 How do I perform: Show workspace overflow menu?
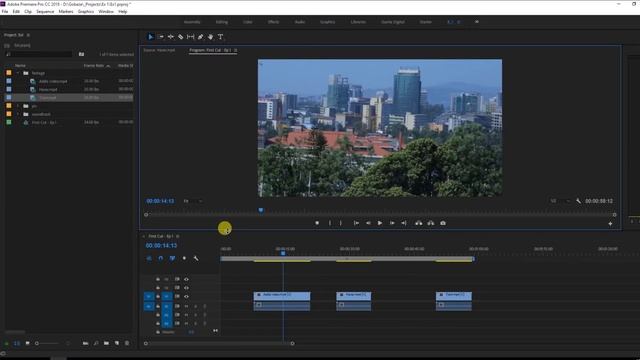click(476, 22)
